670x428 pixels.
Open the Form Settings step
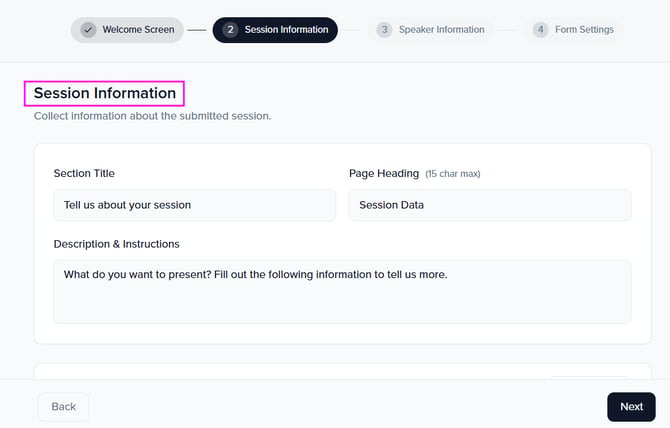coord(584,30)
